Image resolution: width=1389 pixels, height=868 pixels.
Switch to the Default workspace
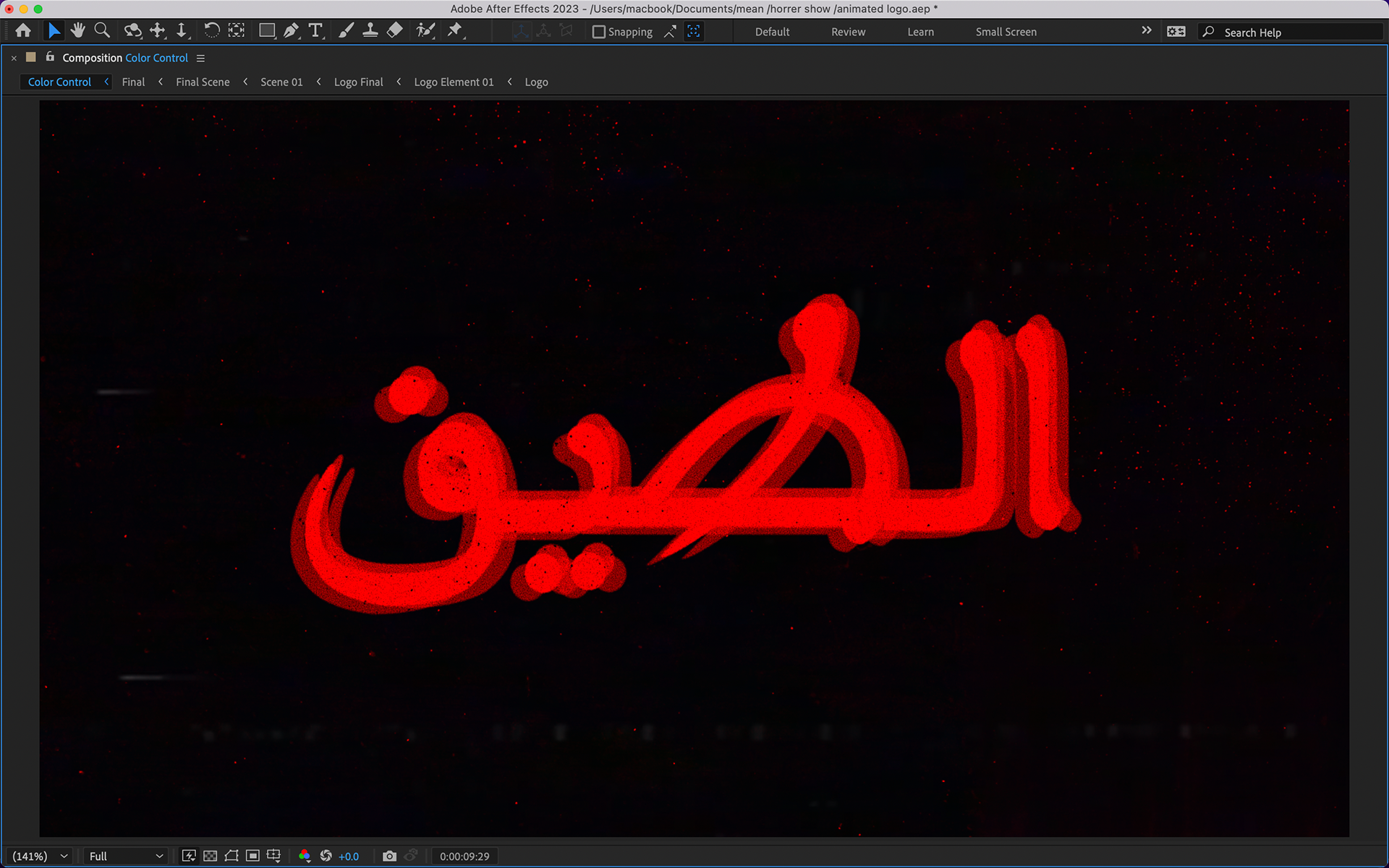[772, 32]
